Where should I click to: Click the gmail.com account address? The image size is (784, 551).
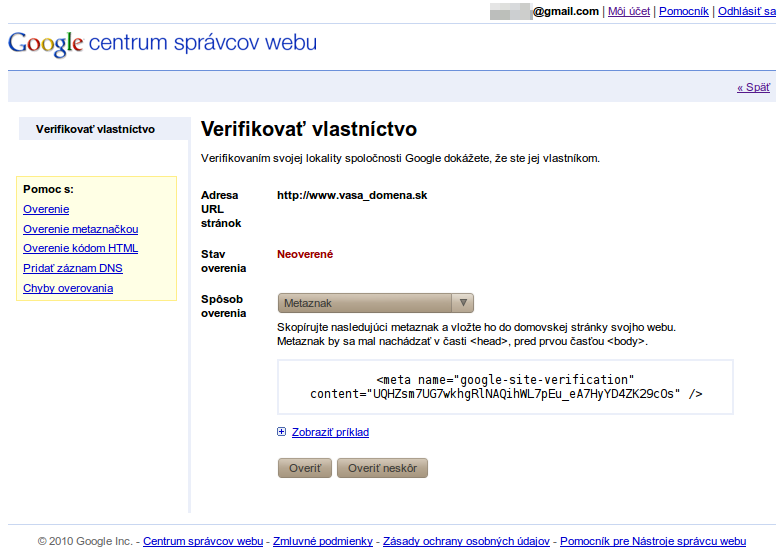[x=544, y=11]
